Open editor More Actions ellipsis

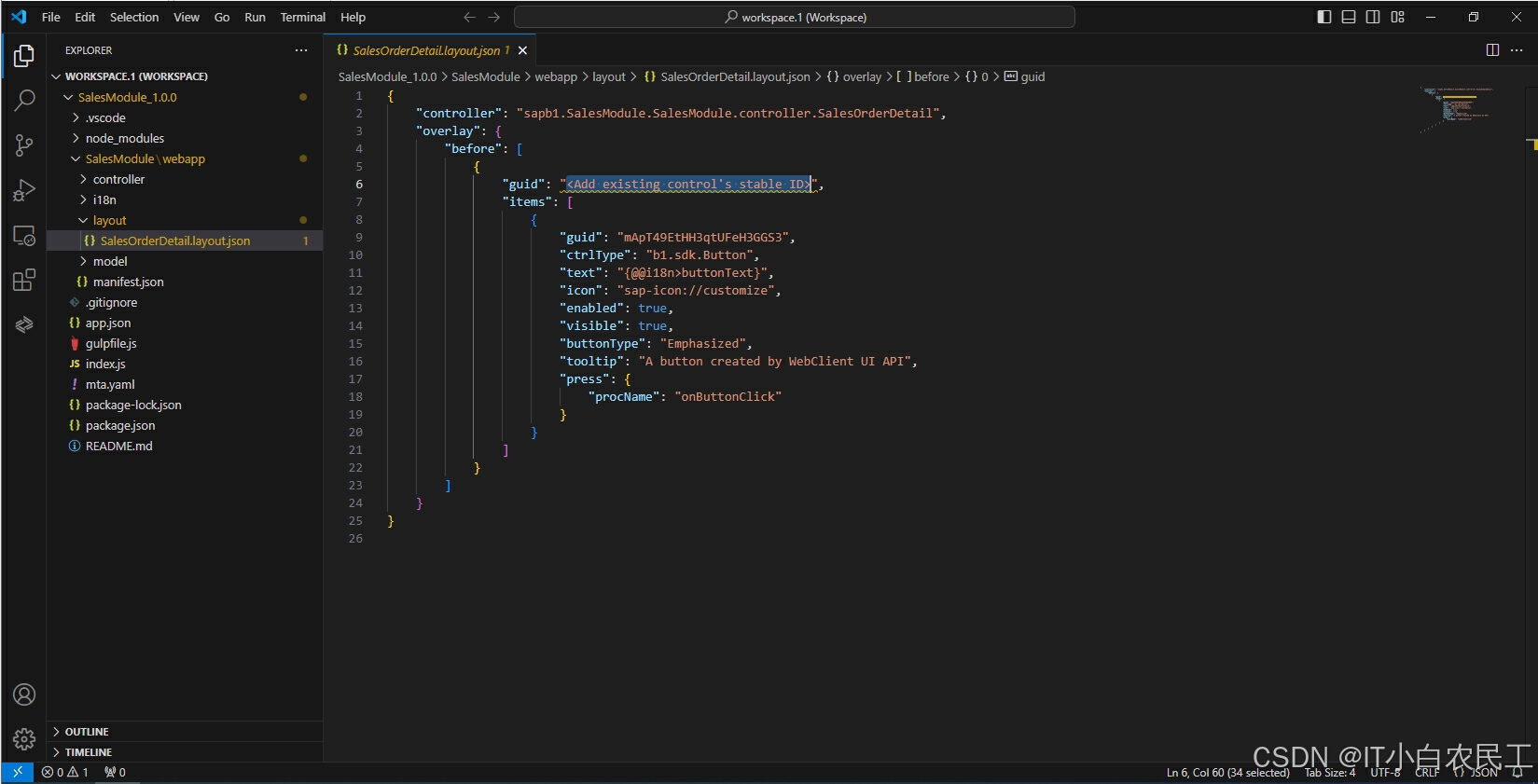pyautogui.click(x=1517, y=50)
